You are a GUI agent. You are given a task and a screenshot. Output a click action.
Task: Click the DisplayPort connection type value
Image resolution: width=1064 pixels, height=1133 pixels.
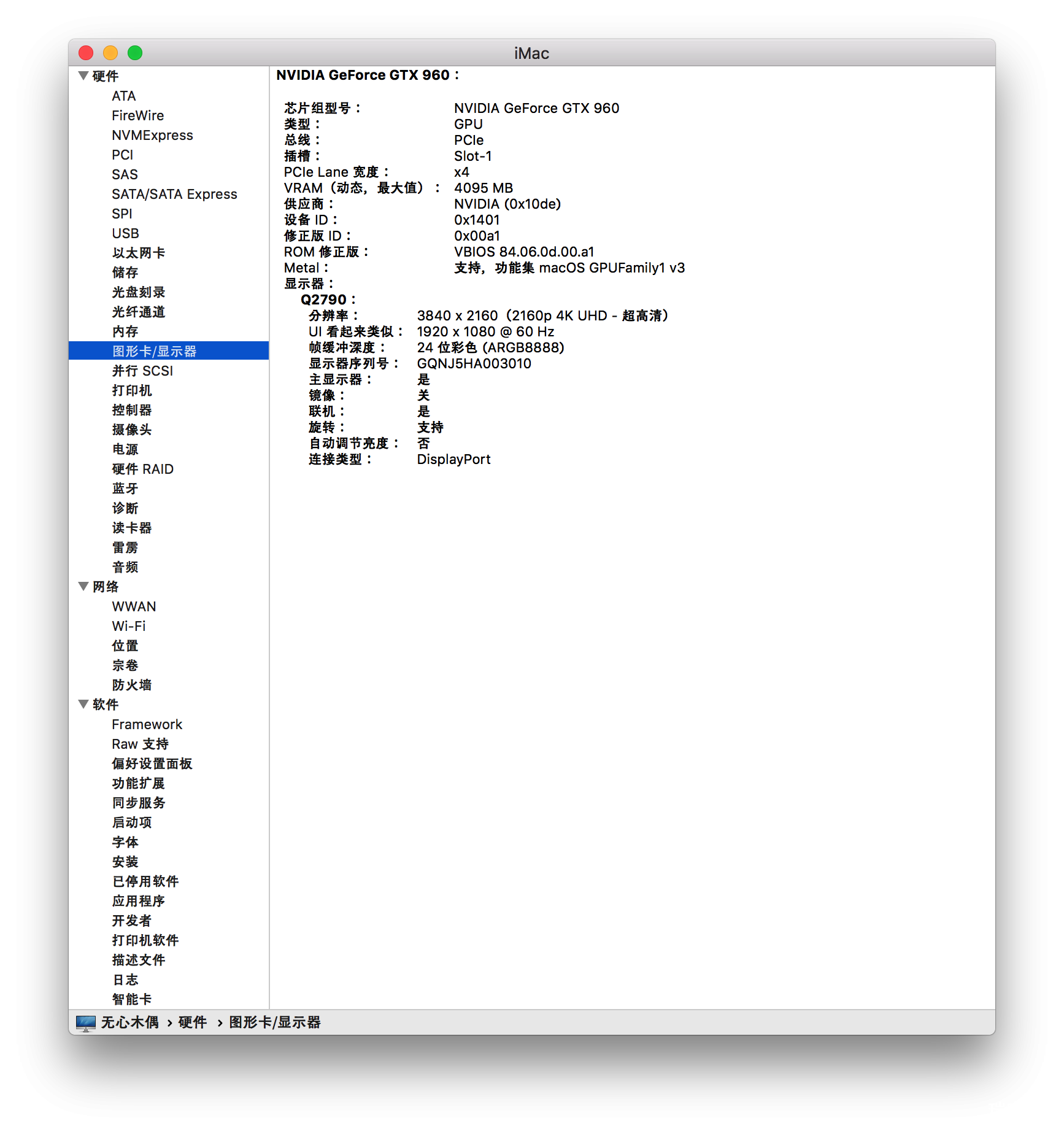[454, 459]
